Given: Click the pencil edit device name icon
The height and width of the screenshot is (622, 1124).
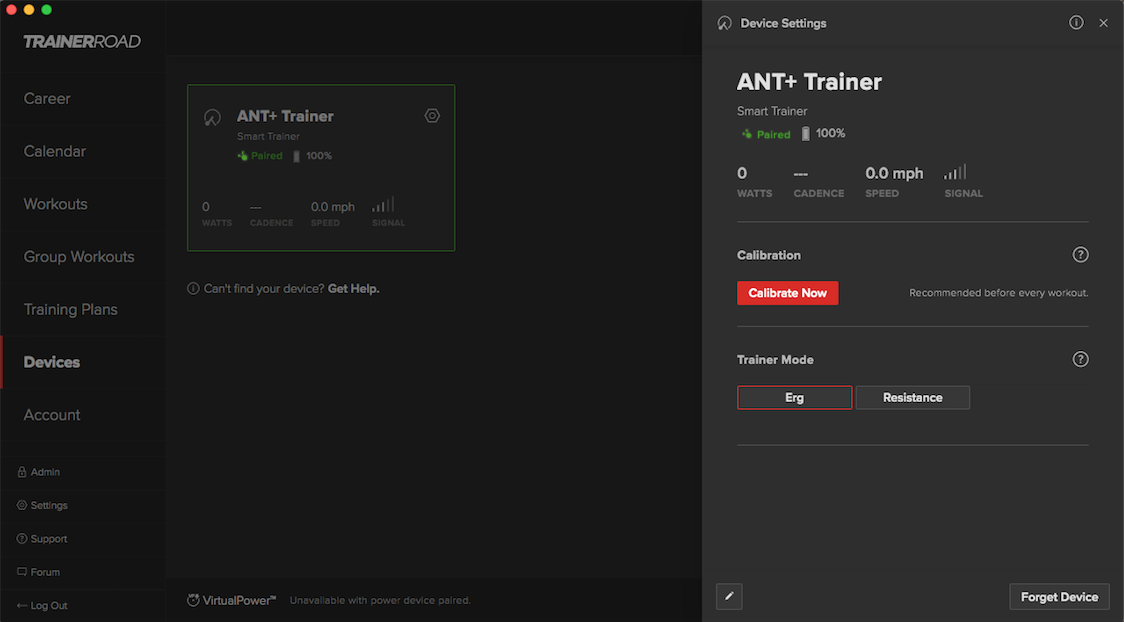Looking at the screenshot, I should tap(729, 596).
